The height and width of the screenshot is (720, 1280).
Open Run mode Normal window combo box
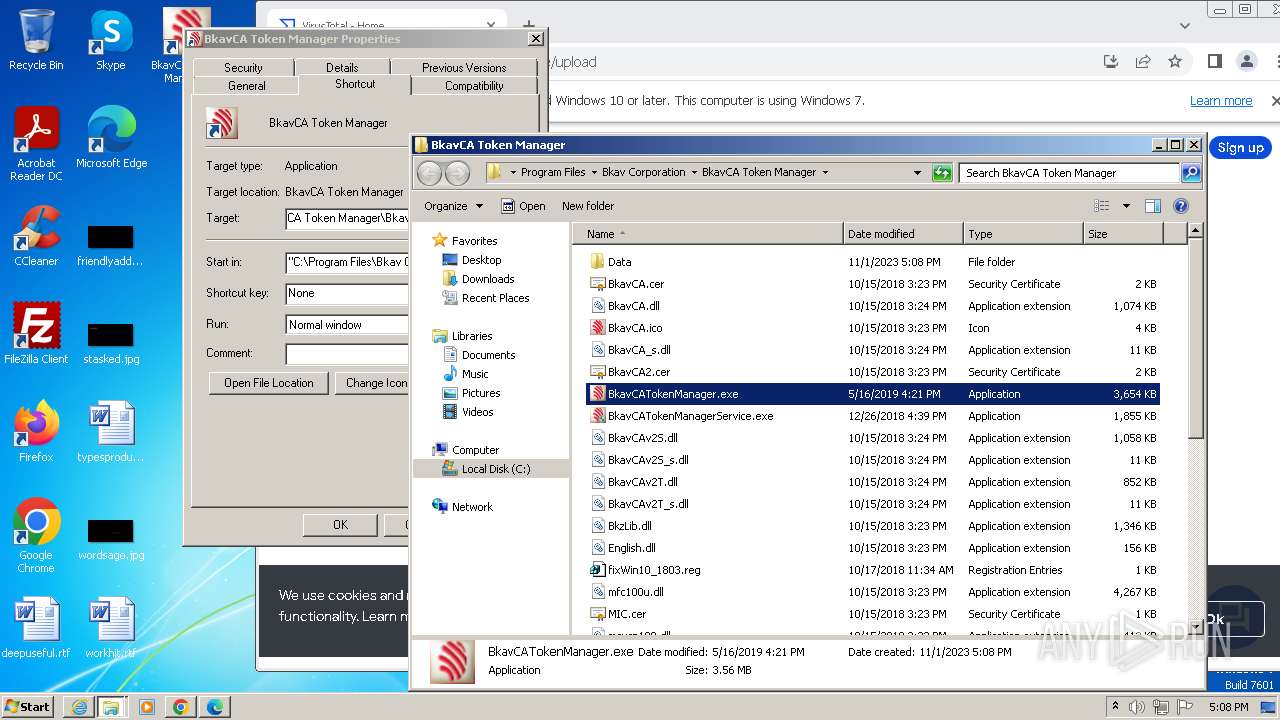tap(347, 325)
